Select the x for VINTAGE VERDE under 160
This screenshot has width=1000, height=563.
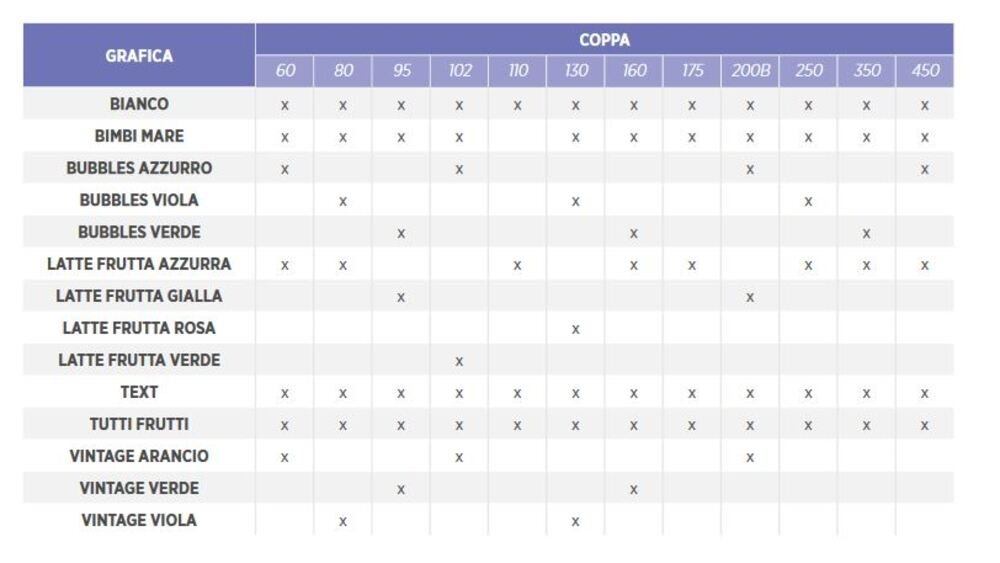(x=634, y=489)
